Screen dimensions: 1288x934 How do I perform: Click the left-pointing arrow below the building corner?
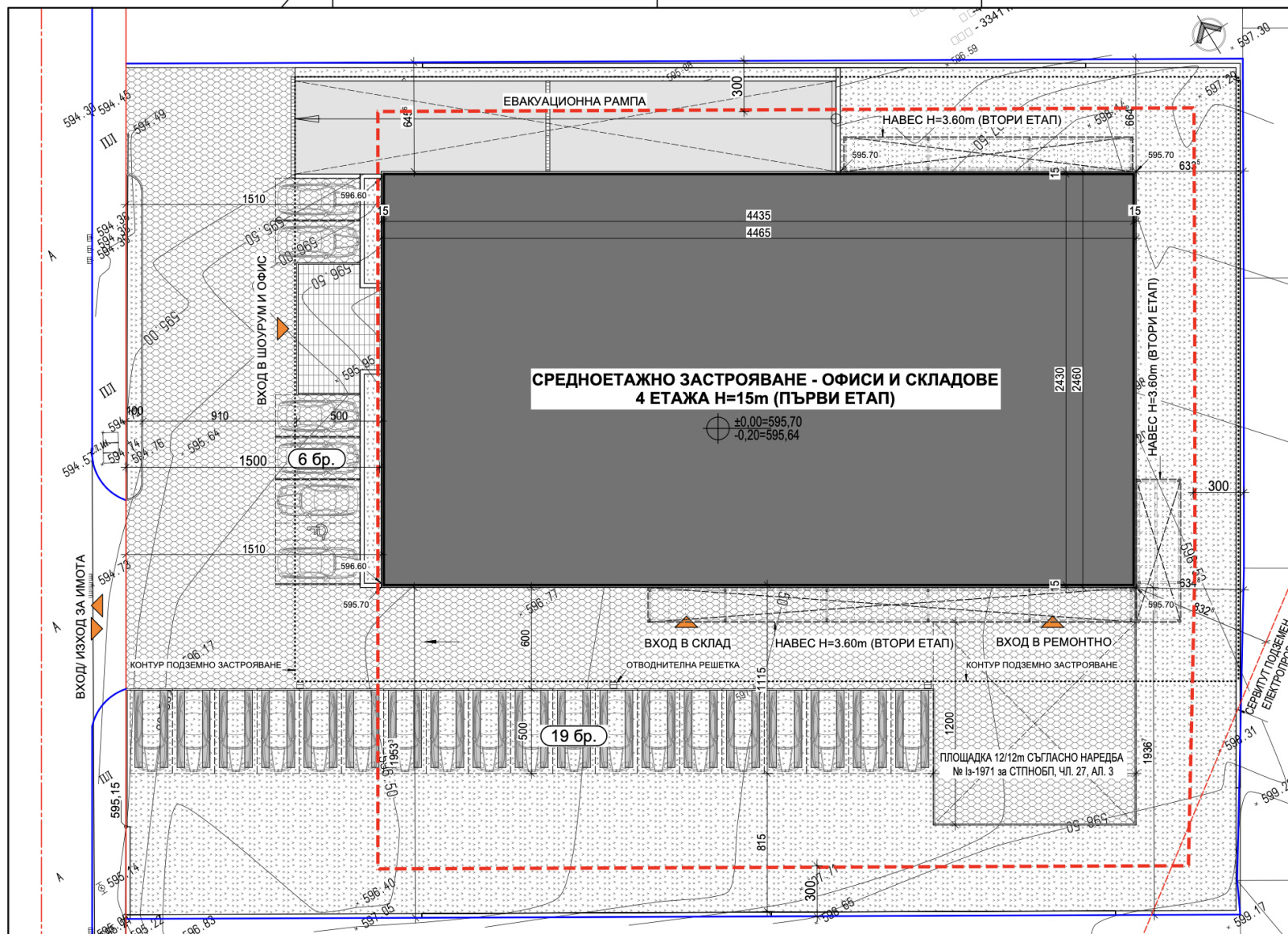[431, 642]
